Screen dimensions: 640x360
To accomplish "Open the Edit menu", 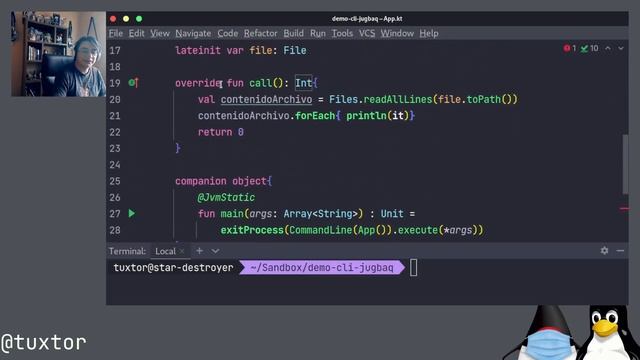I will [x=136, y=33].
